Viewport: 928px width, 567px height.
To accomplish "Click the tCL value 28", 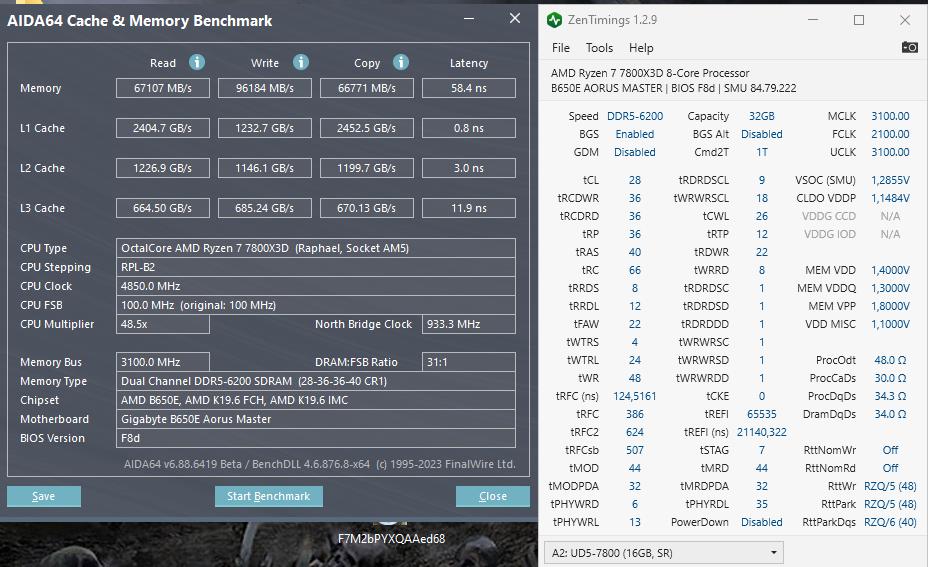I will coord(634,180).
